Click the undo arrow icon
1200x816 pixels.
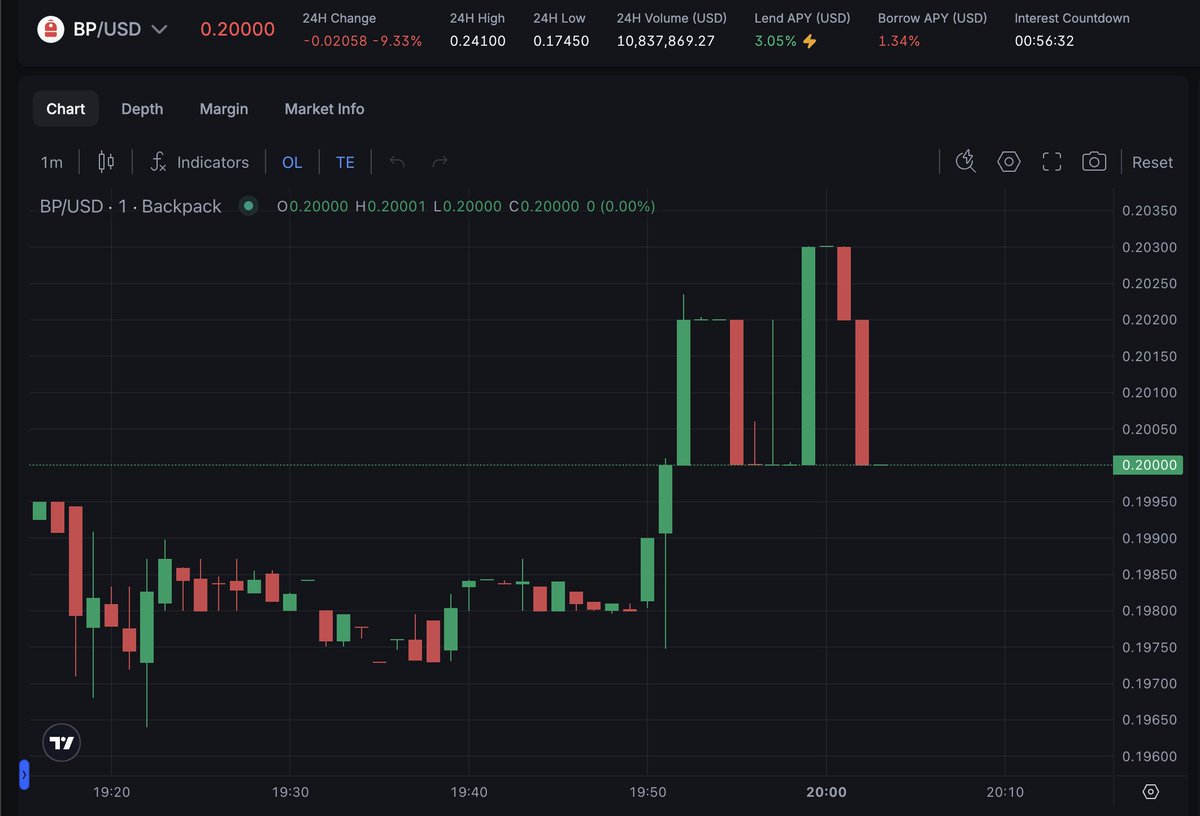(397, 162)
